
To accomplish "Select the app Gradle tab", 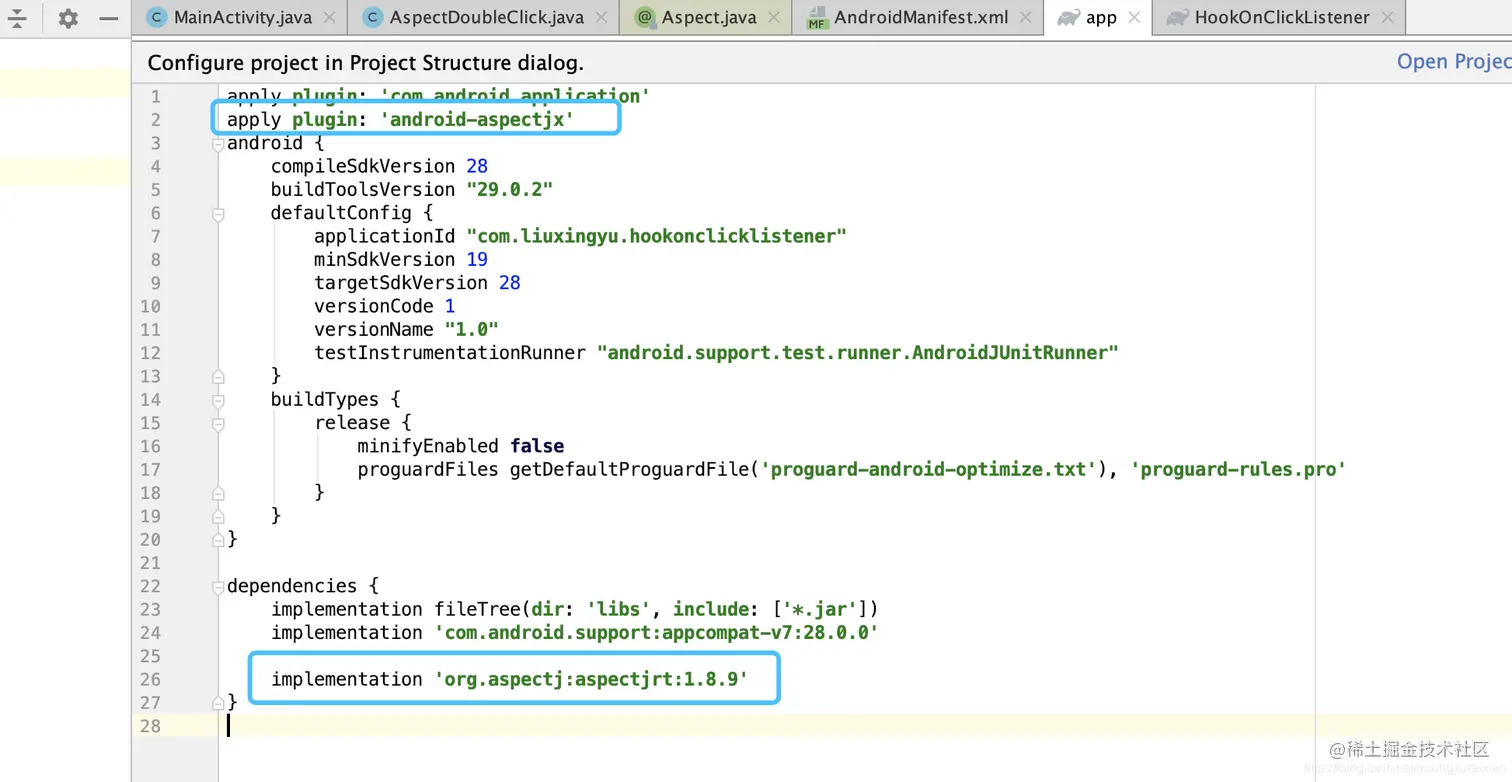I will pyautogui.click(x=1100, y=17).
